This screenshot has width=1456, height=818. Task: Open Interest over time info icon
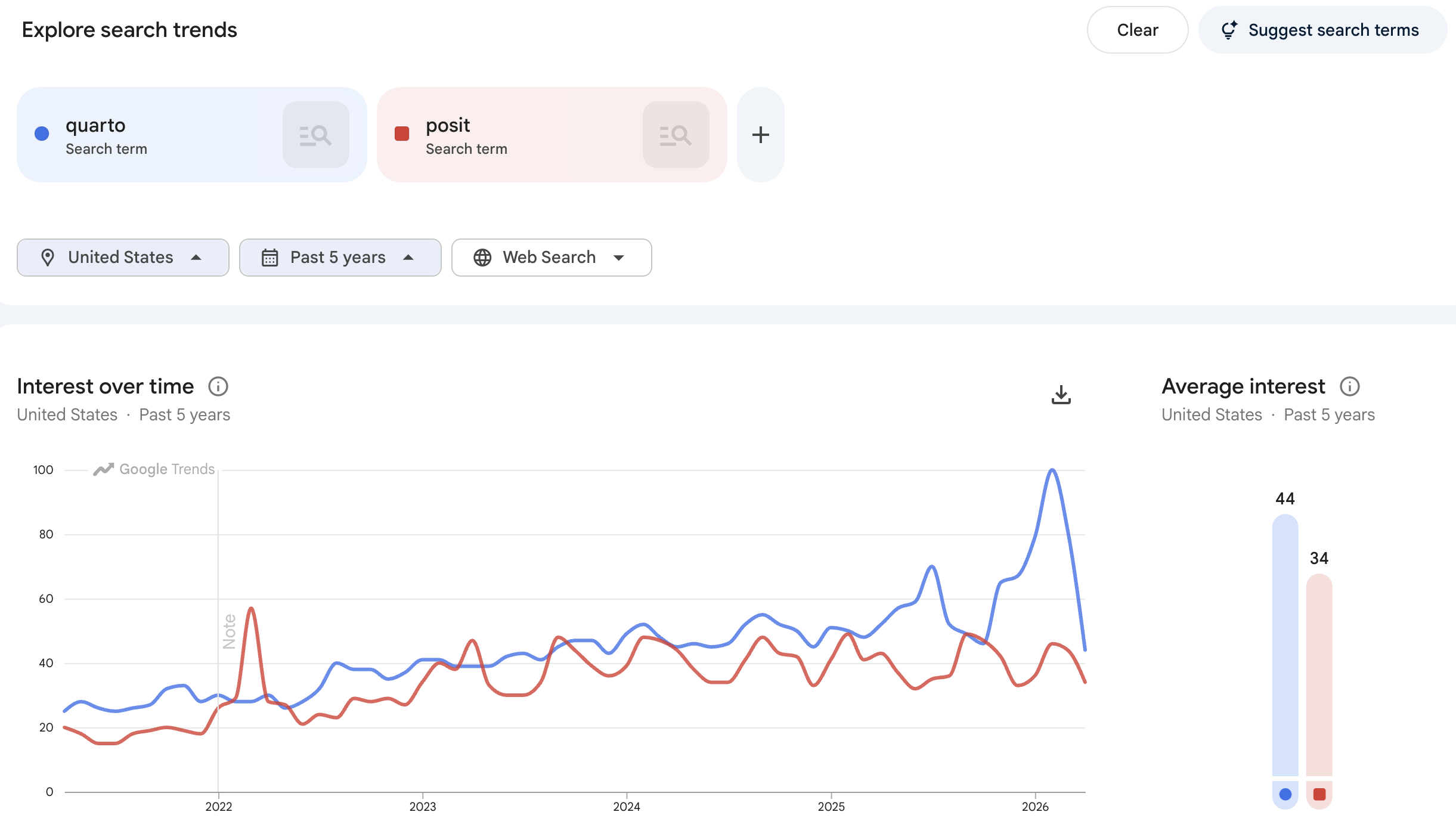218,386
